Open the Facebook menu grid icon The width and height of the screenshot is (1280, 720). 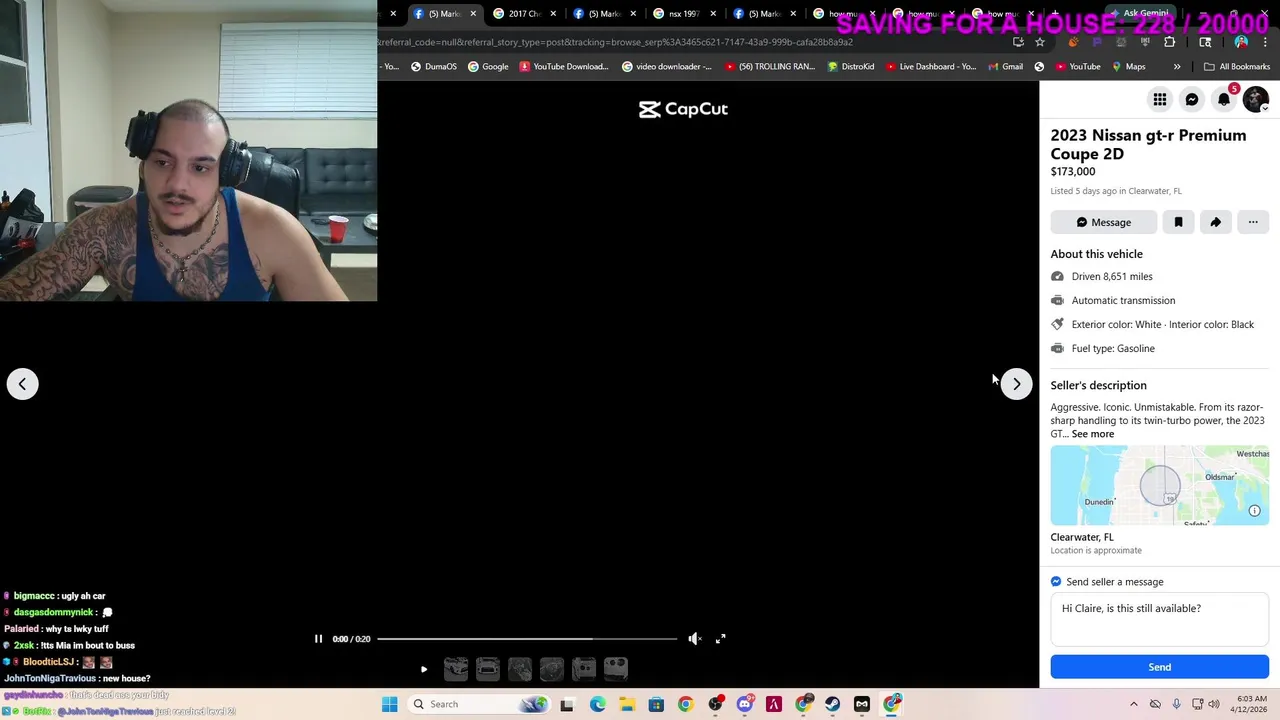pos(1160,99)
